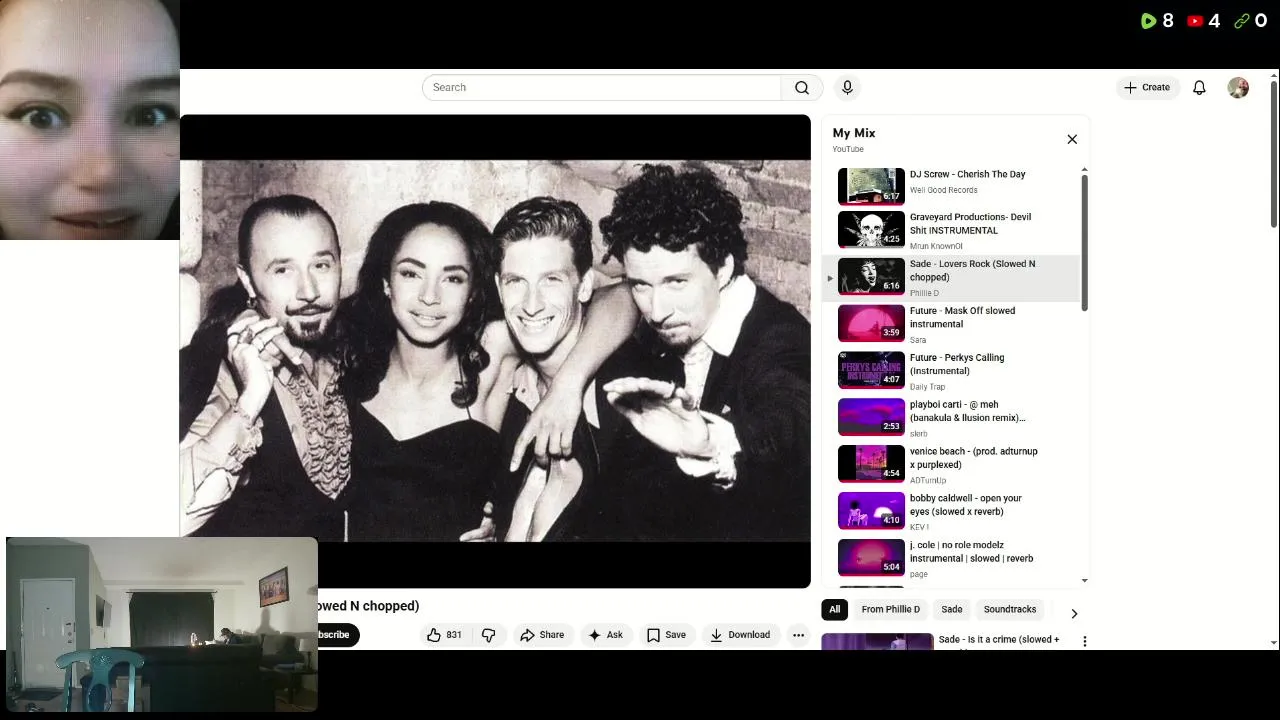Play venice beach prod. adturnup track

click(974, 458)
